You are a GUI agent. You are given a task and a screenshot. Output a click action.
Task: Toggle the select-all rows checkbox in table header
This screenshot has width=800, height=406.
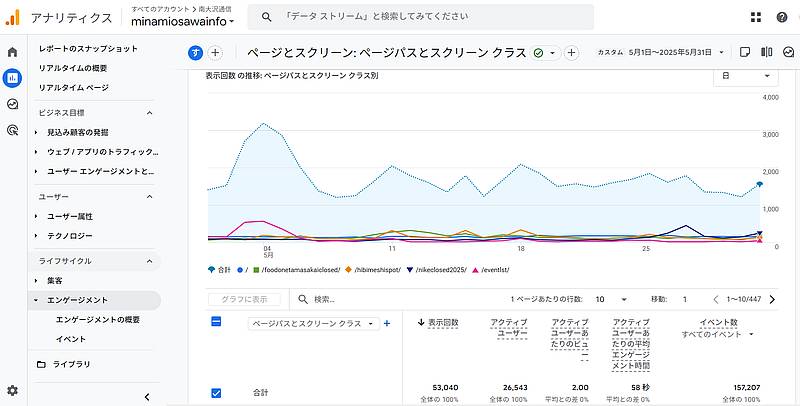point(216,321)
